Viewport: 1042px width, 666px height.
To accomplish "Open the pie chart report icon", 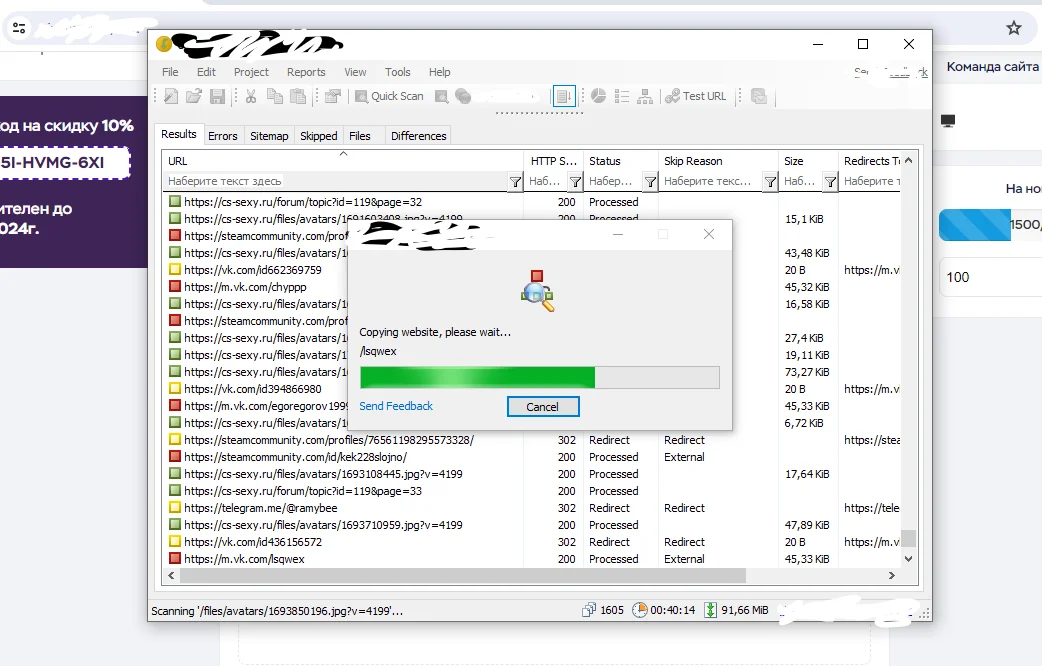I will click(598, 96).
